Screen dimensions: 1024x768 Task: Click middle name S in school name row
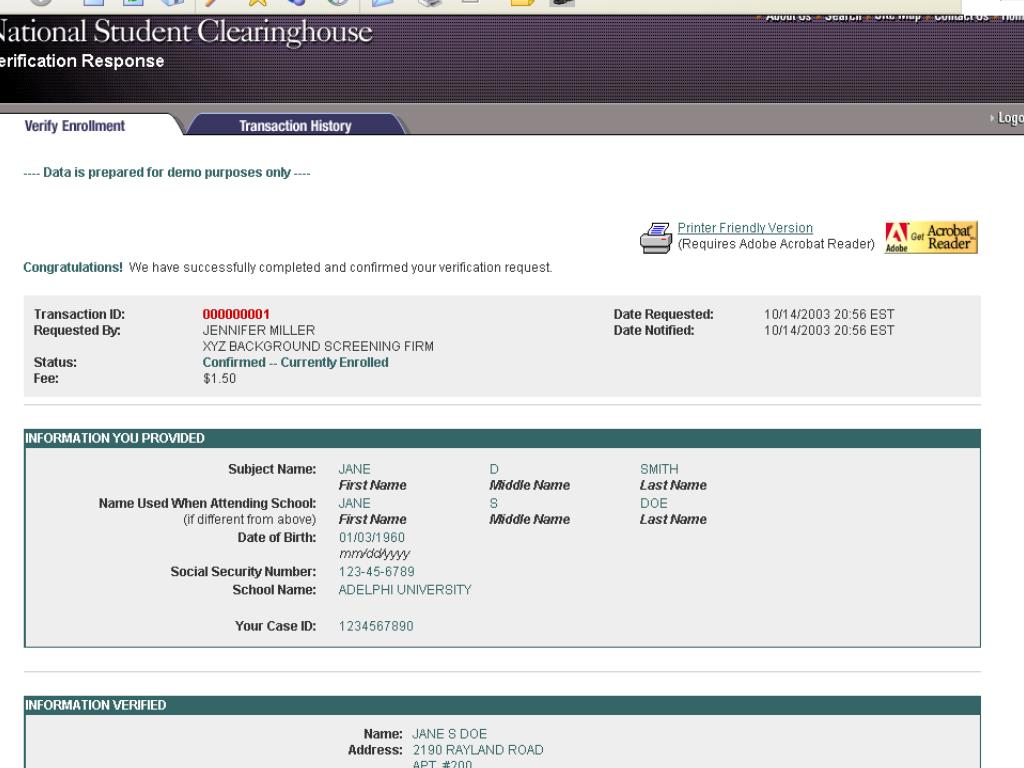tap(494, 503)
